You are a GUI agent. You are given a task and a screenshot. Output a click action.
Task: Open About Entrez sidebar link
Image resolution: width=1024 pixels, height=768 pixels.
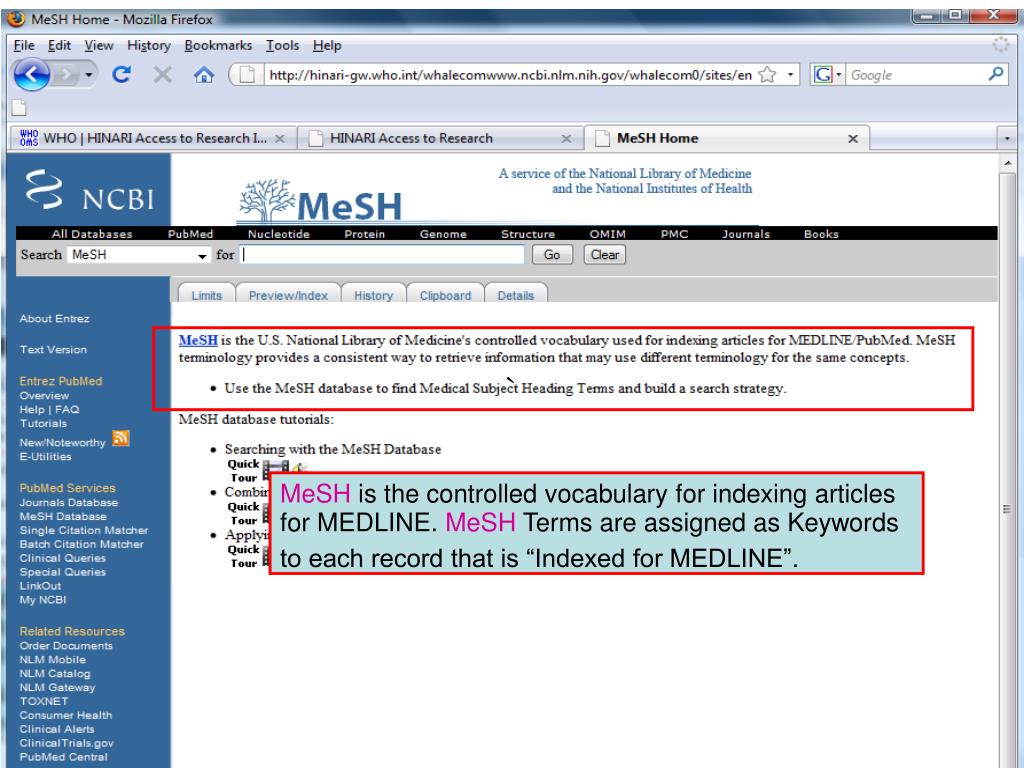pos(54,319)
